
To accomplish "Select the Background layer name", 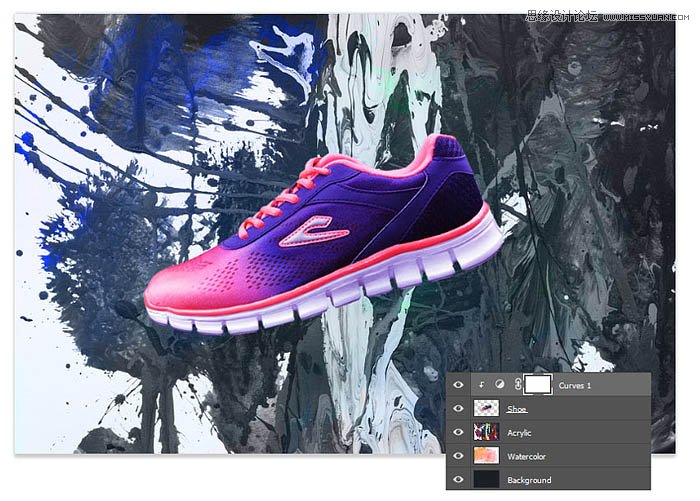I will [x=528, y=480].
